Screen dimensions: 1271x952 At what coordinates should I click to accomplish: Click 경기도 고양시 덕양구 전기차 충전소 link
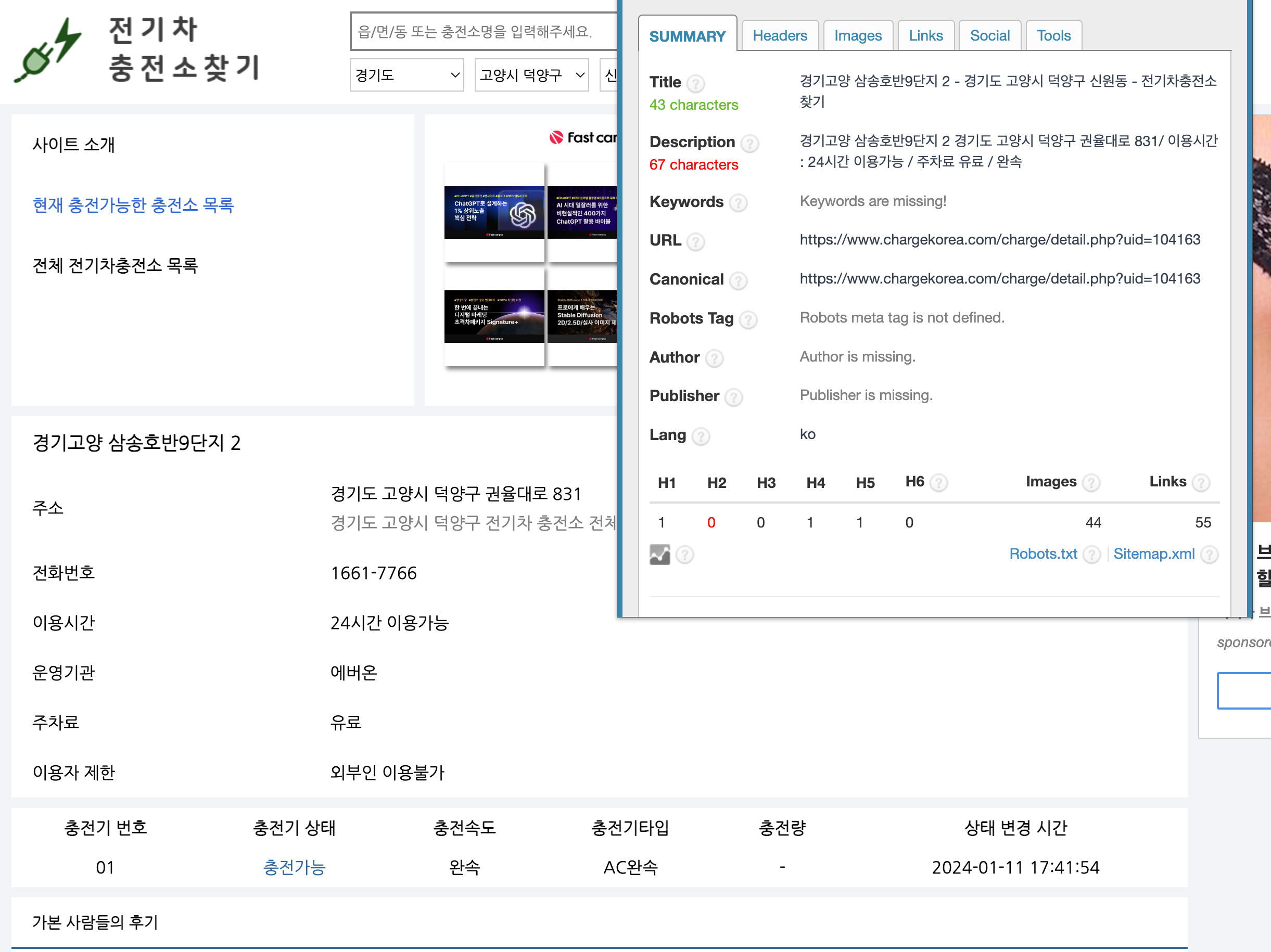coord(473,522)
